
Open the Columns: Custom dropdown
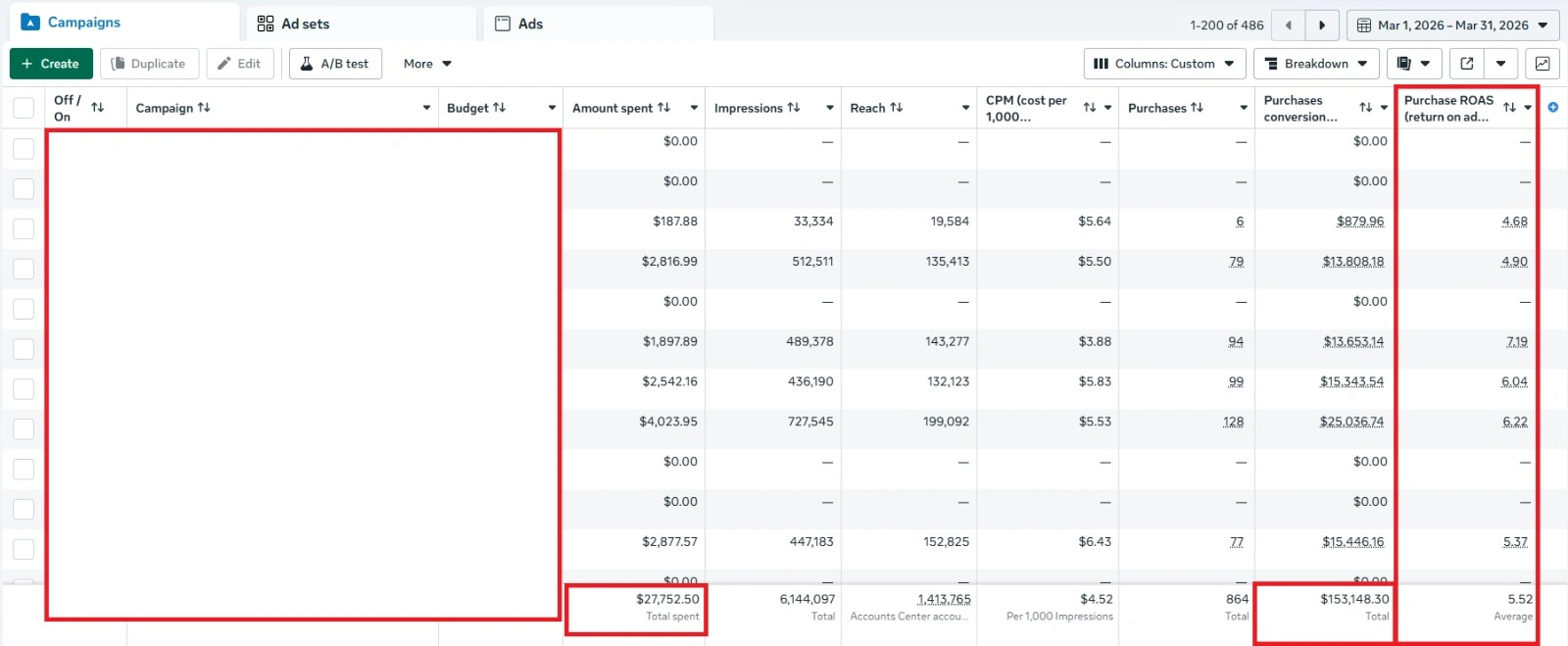click(1164, 64)
